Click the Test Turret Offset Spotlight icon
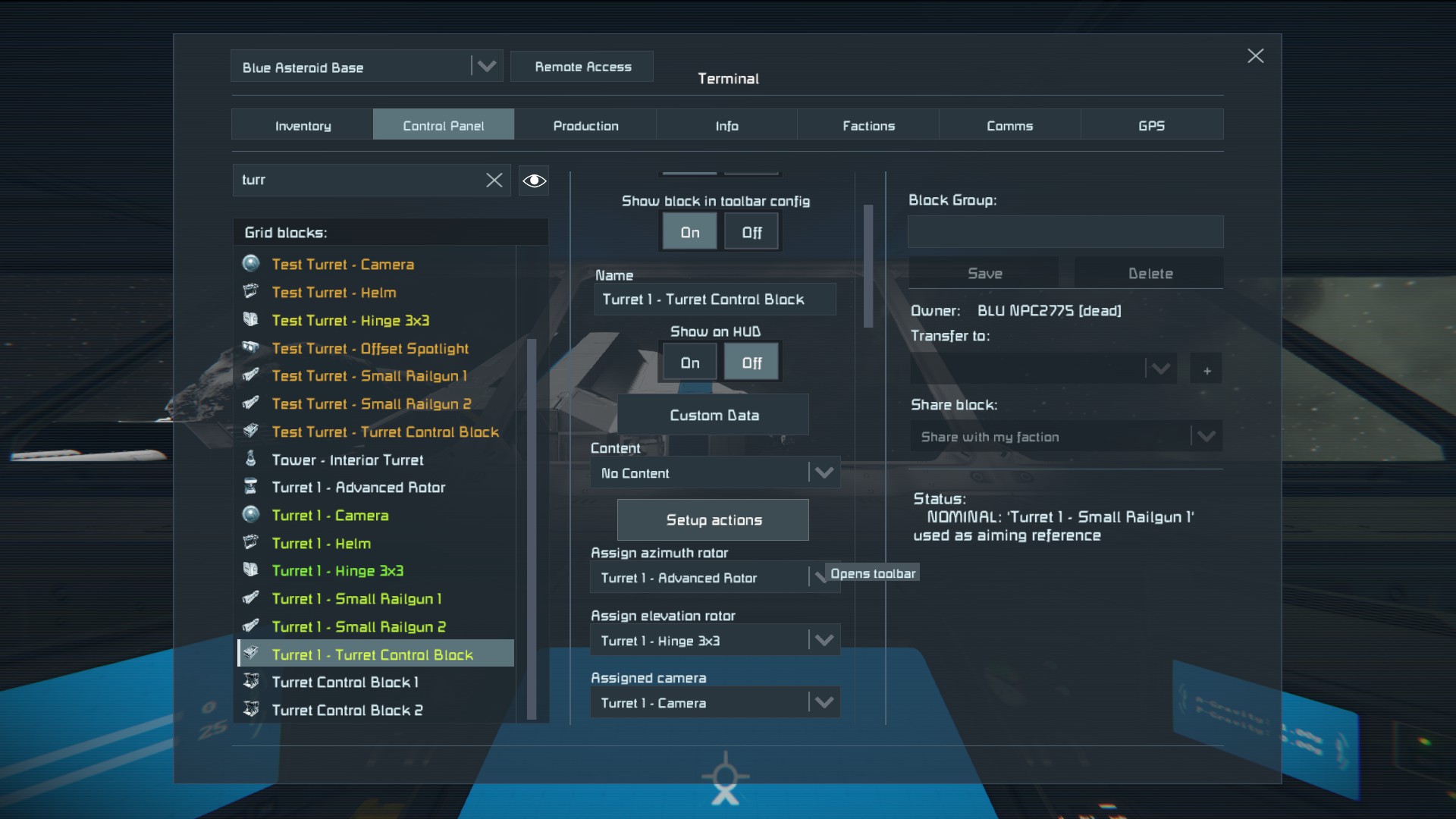Viewport: 1456px width, 819px height. (251, 348)
